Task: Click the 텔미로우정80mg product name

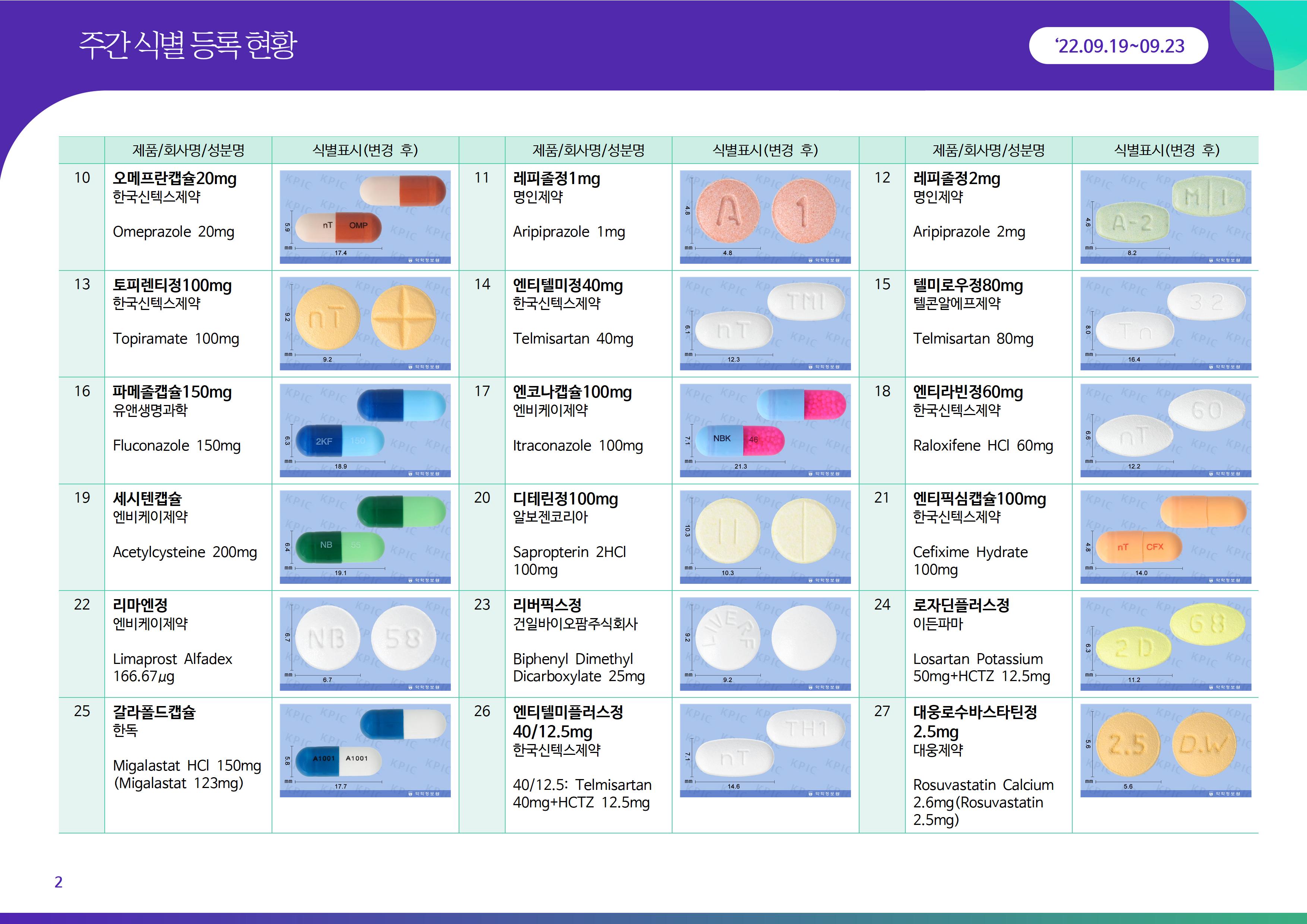Action: tap(968, 285)
